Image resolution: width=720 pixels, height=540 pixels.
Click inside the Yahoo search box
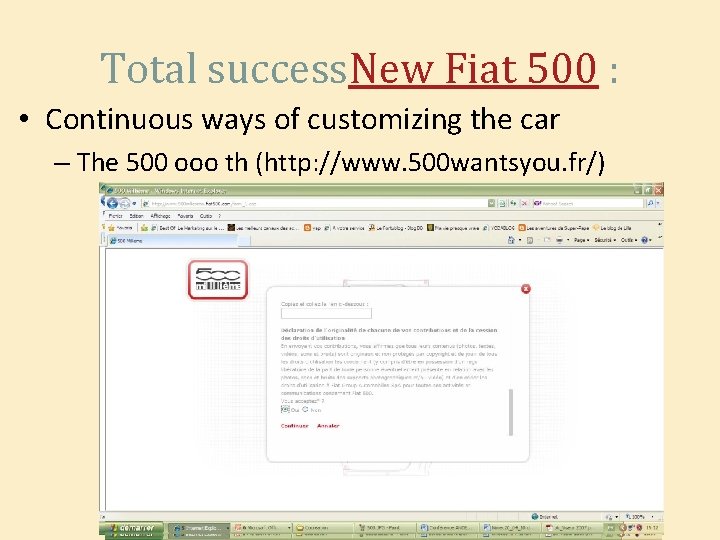pyautogui.click(x=587, y=203)
